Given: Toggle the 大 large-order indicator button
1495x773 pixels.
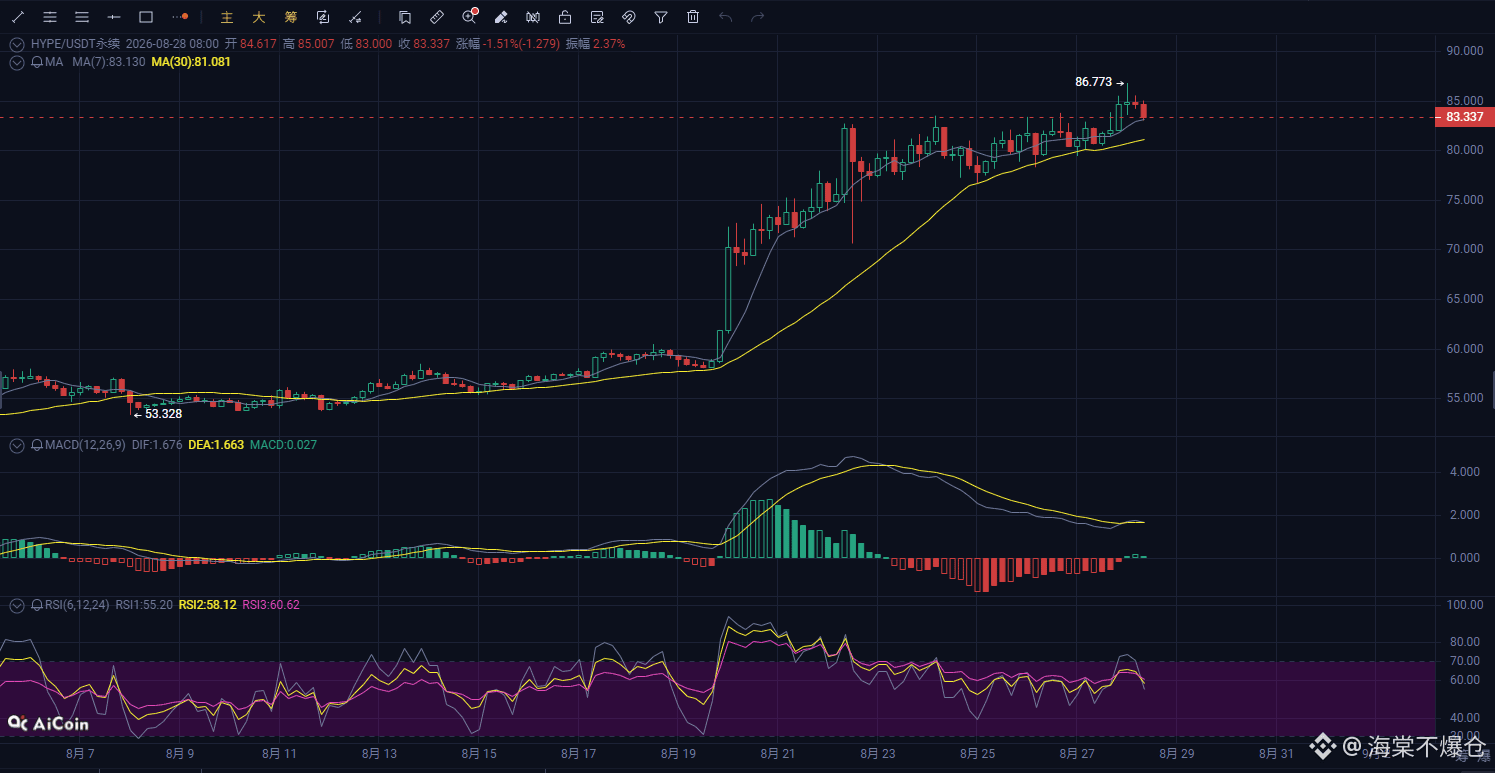Looking at the screenshot, I should click(x=259, y=17).
